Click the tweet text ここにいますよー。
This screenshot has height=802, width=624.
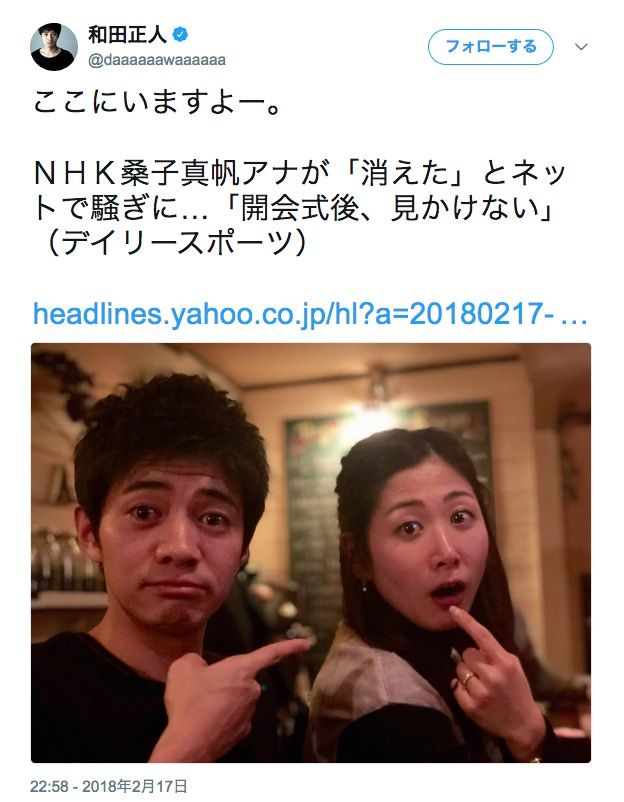[158, 103]
